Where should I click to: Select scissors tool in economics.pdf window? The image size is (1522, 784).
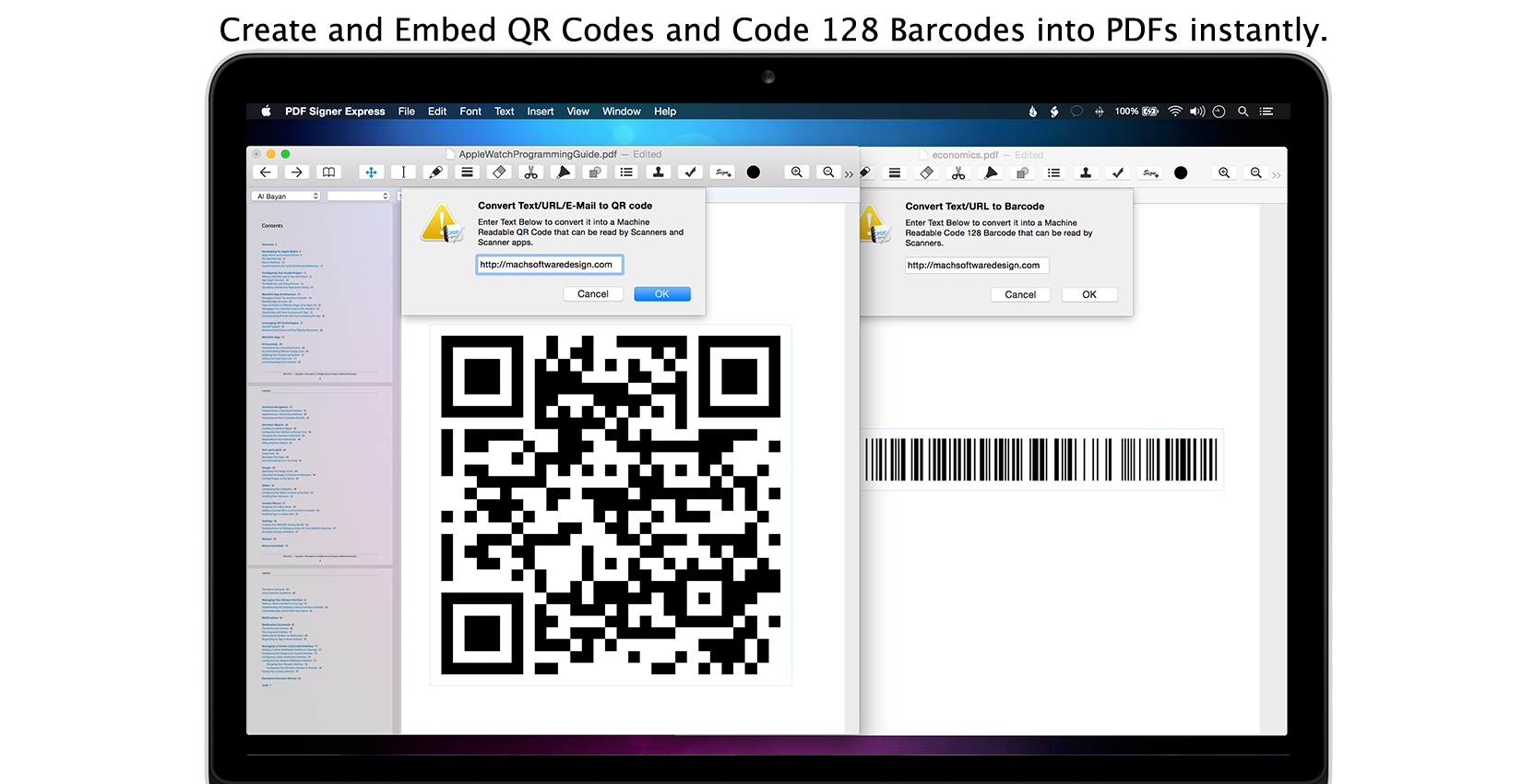(958, 173)
